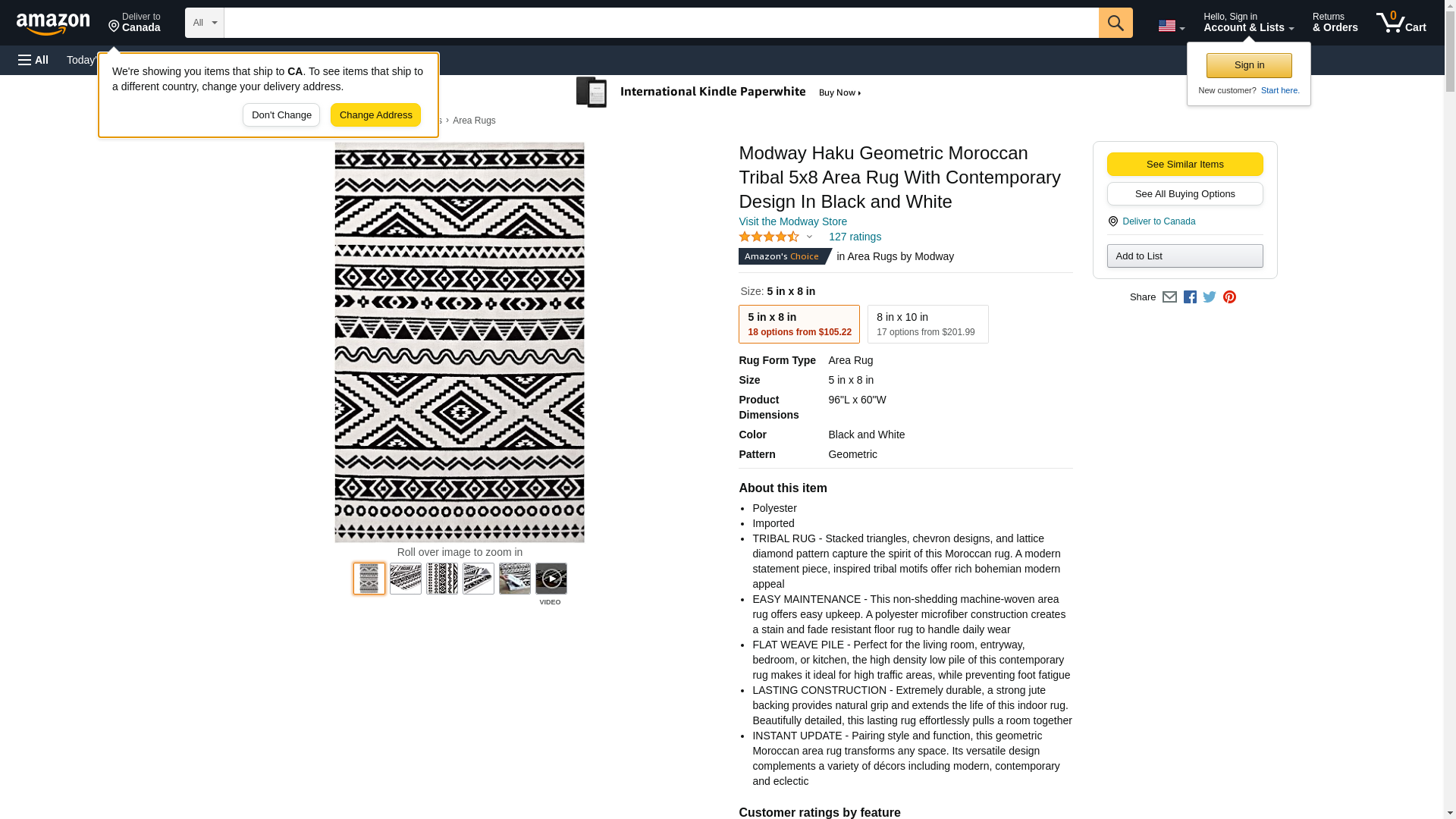Image resolution: width=1456 pixels, height=819 pixels.
Task: Share product on Twitter
Action: (1210, 297)
